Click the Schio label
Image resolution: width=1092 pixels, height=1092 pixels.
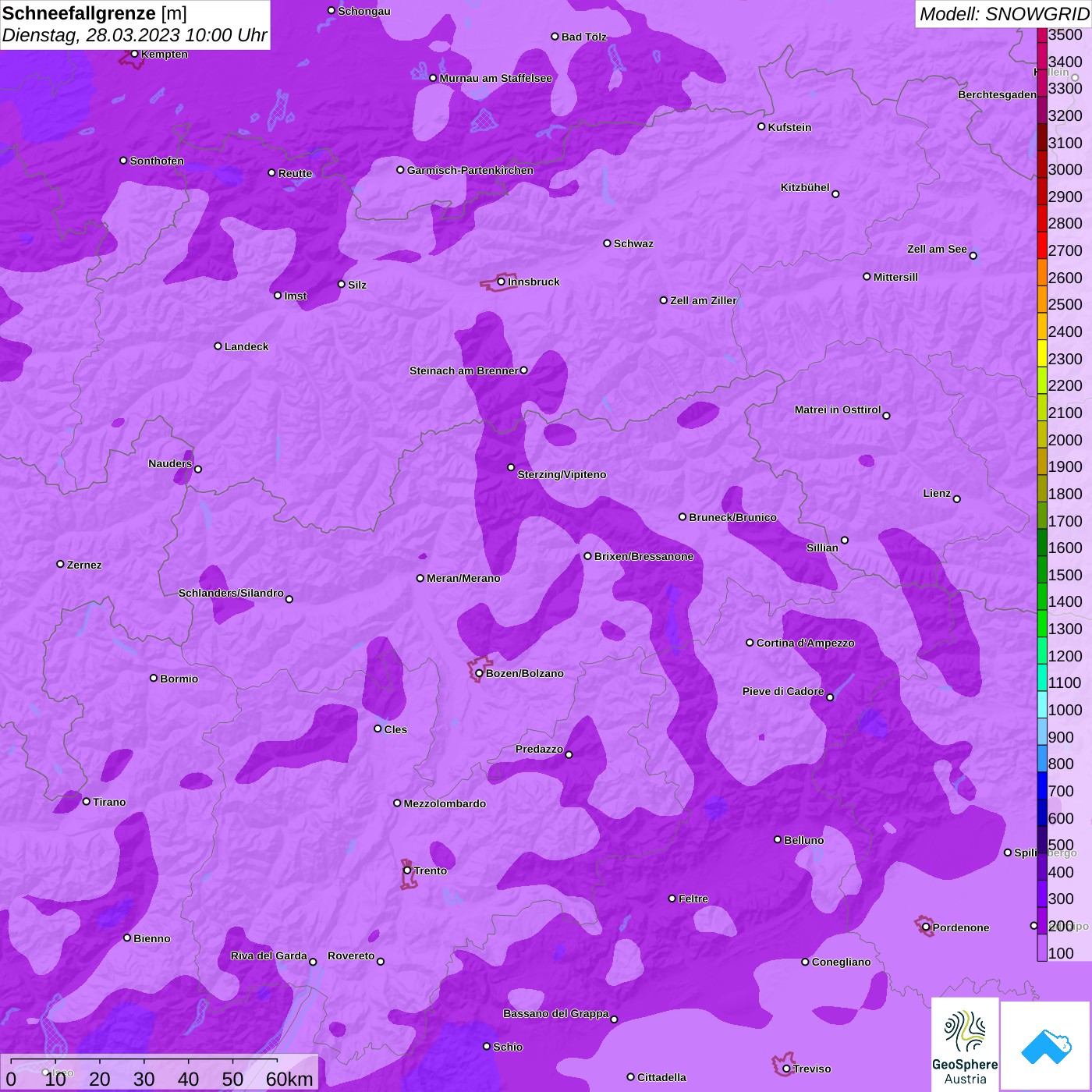508,1047
